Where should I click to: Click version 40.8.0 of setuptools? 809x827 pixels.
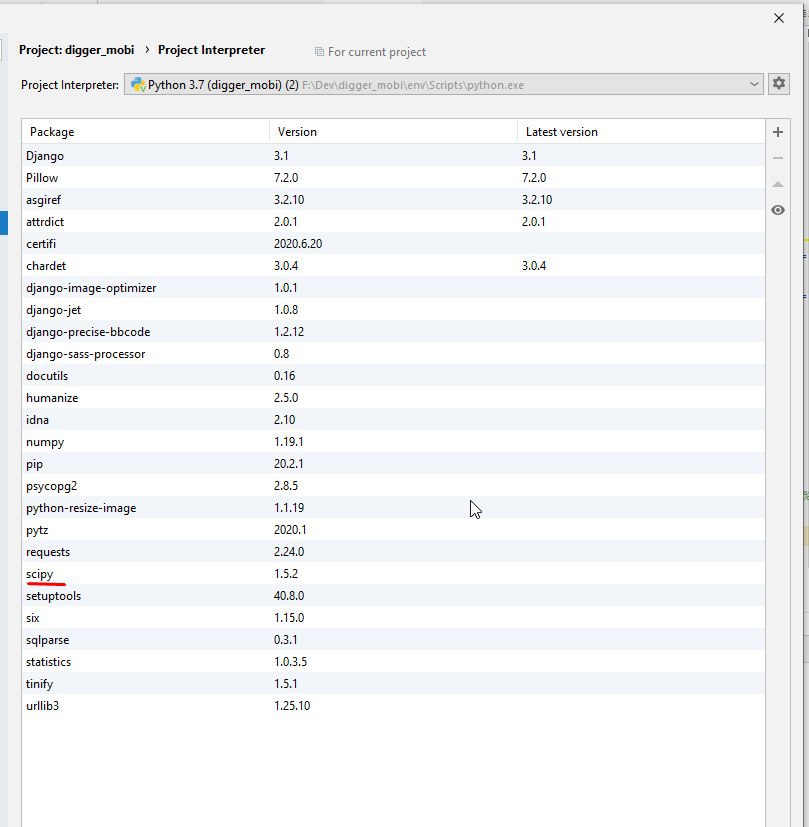tap(289, 596)
